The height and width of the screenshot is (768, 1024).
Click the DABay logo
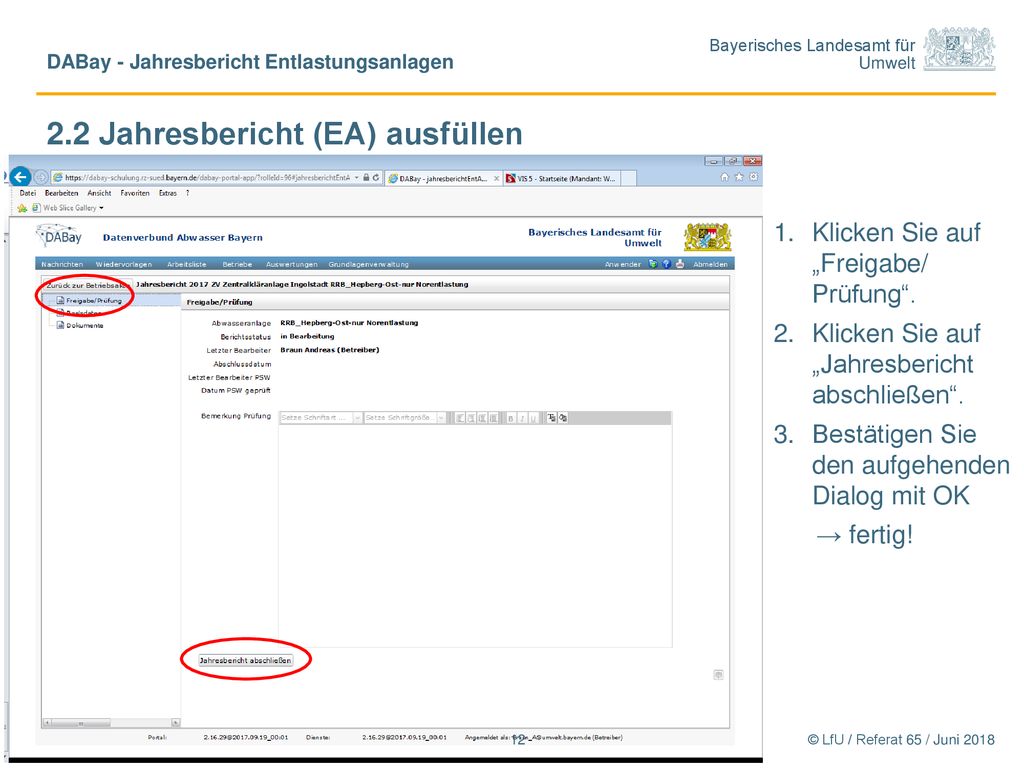(x=59, y=236)
